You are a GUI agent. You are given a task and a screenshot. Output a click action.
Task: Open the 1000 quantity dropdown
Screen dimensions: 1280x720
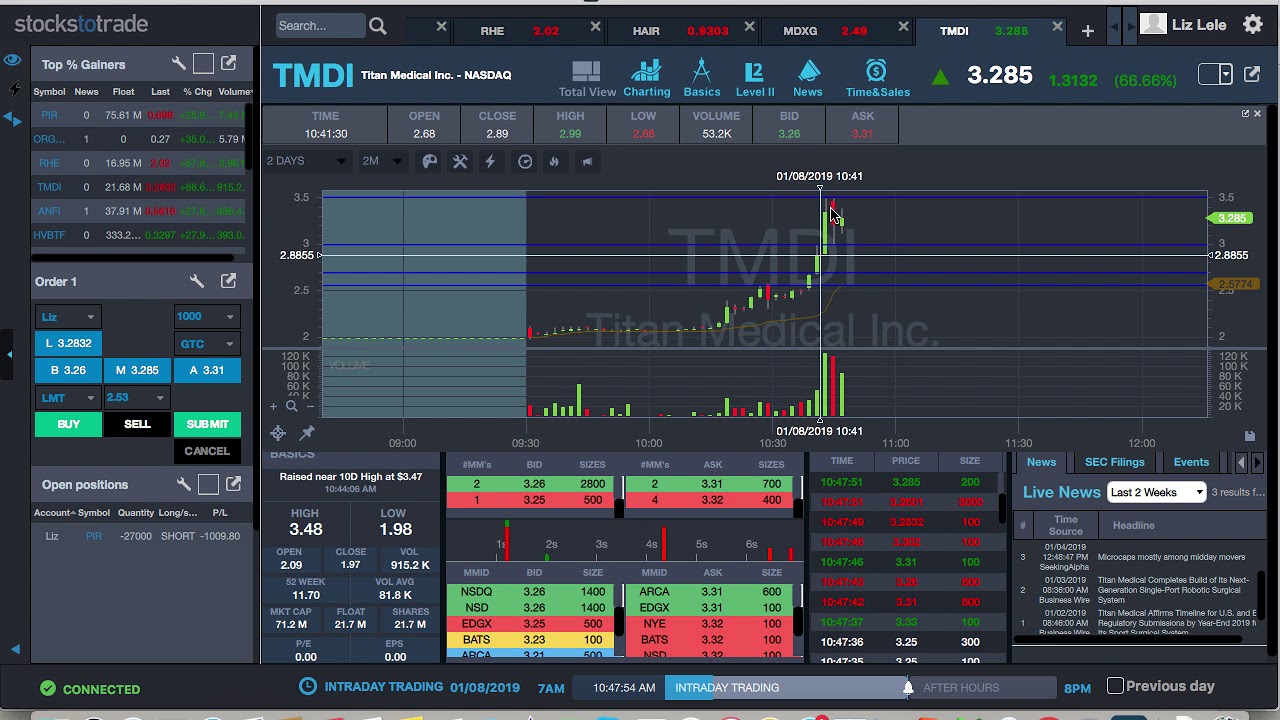click(206, 317)
